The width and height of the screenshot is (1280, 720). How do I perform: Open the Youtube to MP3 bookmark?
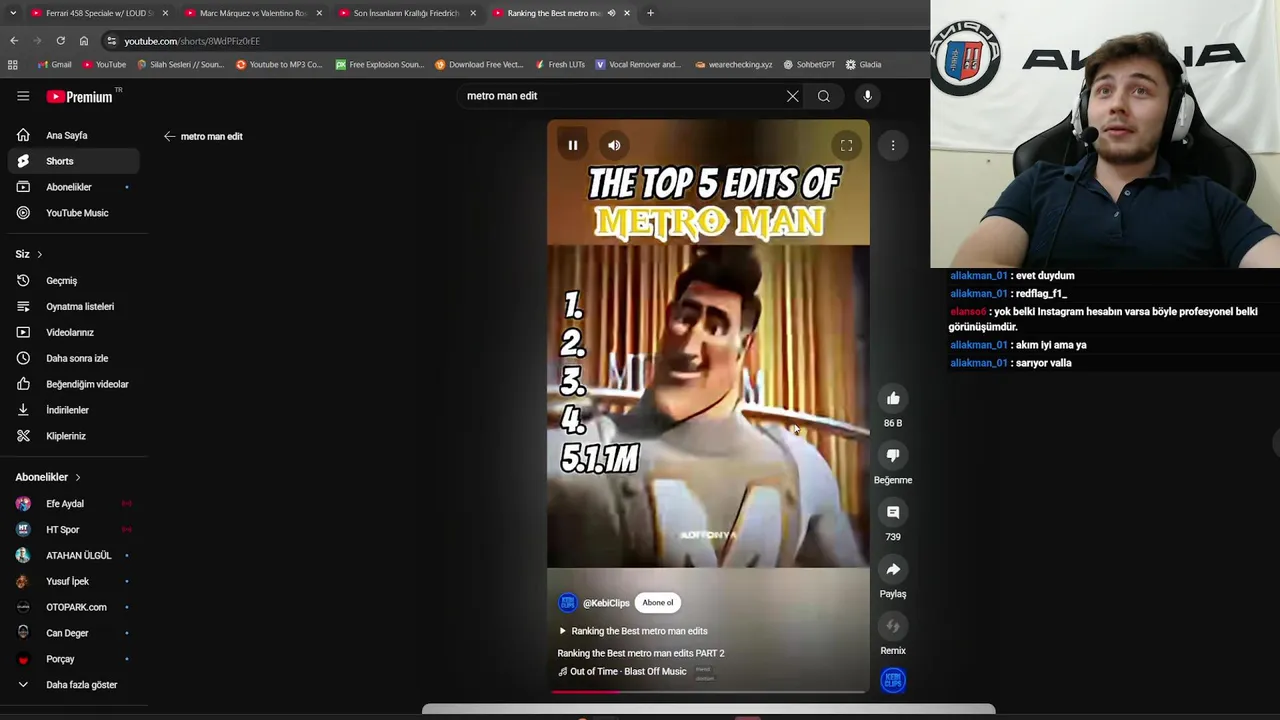[279, 64]
